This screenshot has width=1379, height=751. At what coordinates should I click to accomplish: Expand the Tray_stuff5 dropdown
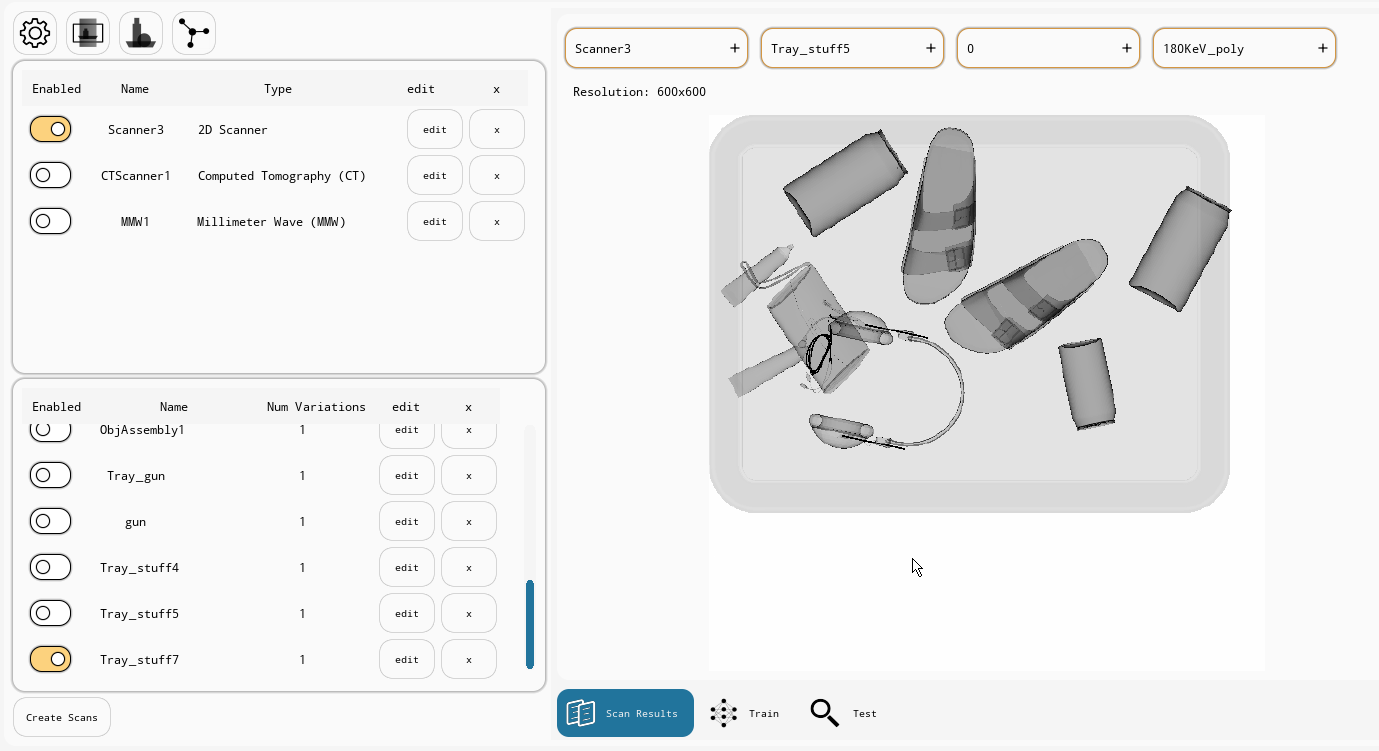pyautogui.click(x=852, y=48)
